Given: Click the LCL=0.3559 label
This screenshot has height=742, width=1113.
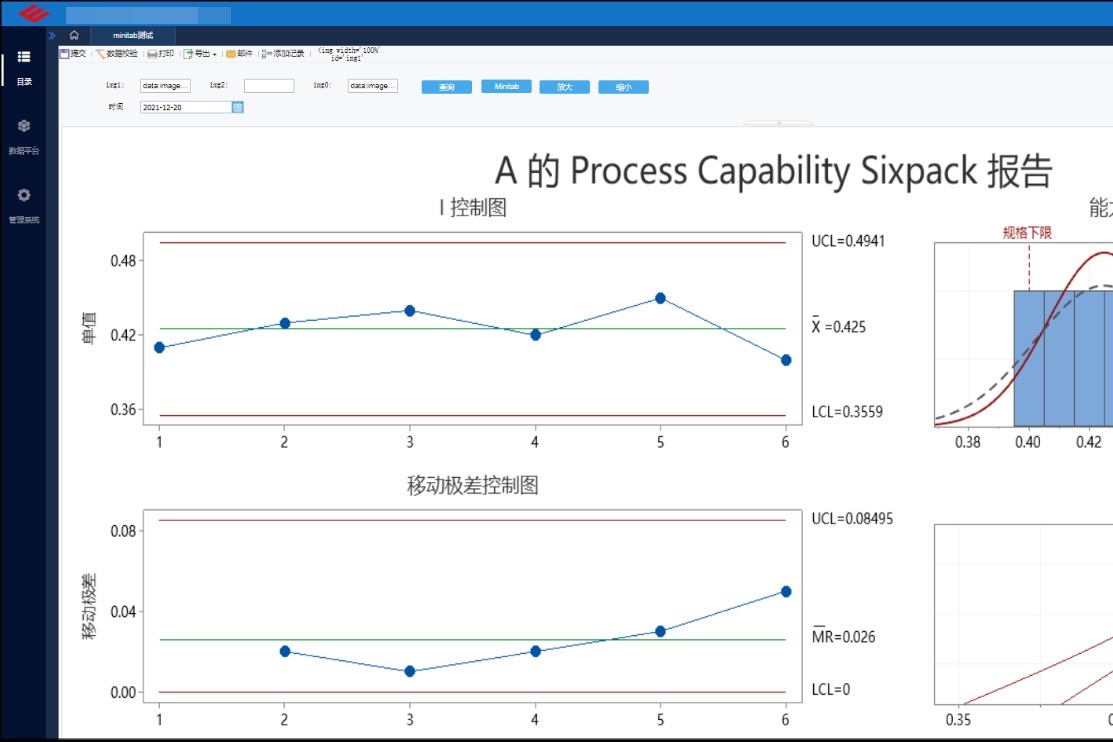Looking at the screenshot, I should (x=848, y=412).
